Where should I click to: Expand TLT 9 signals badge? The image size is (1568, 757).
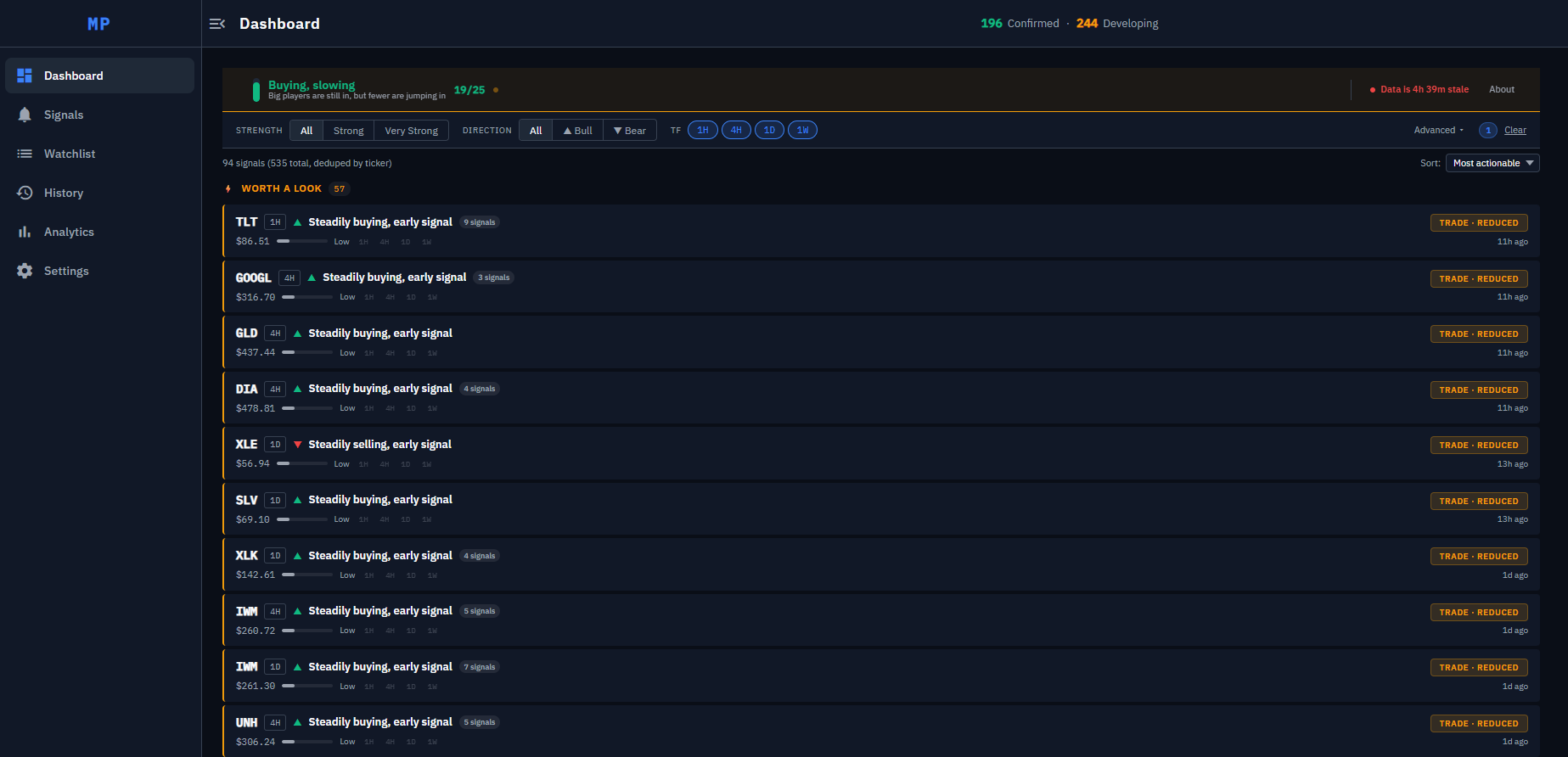480,222
